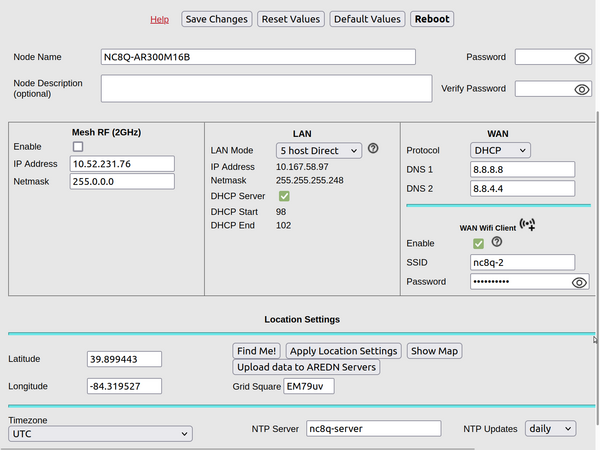
Task: Click the vertical page scrollbar
Action: point(597,268)
